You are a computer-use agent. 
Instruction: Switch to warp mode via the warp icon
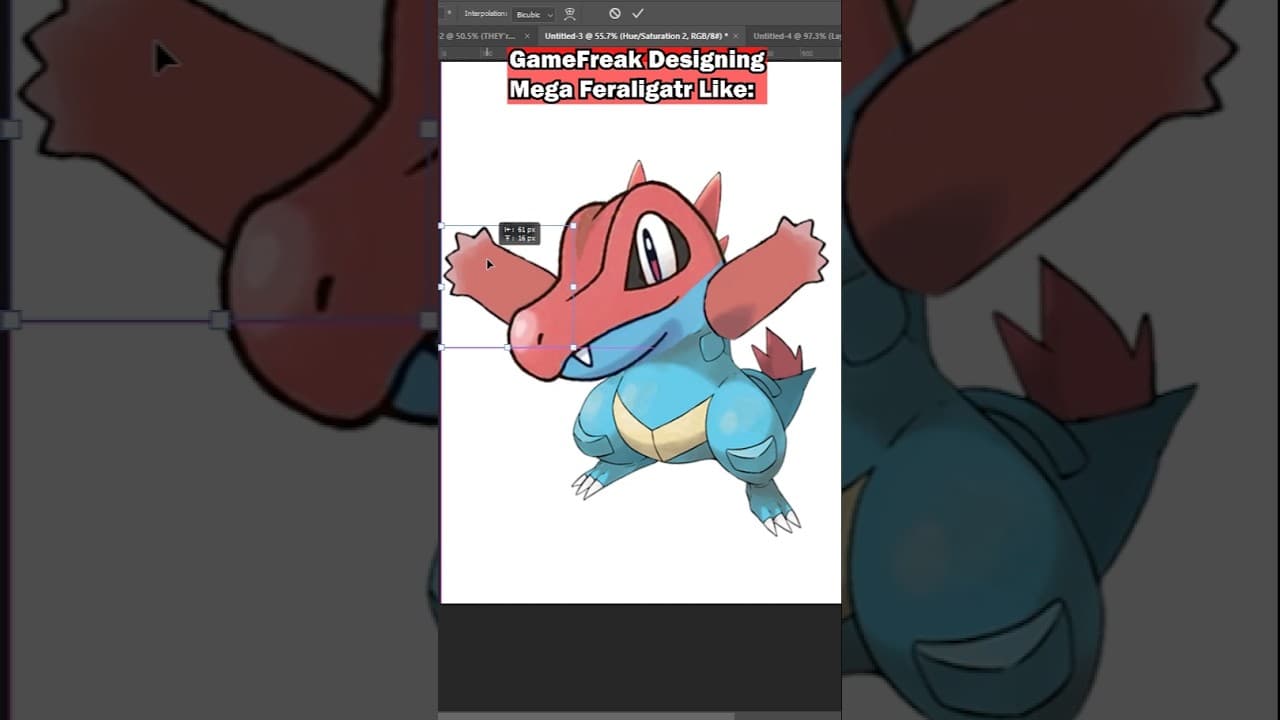[570, 14]
